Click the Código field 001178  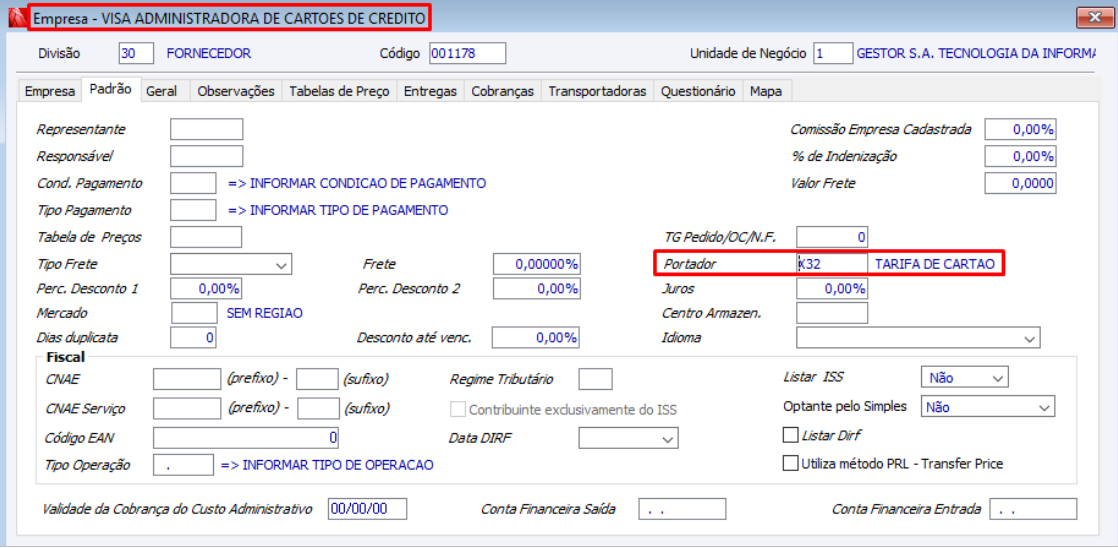tap(468, 53)
